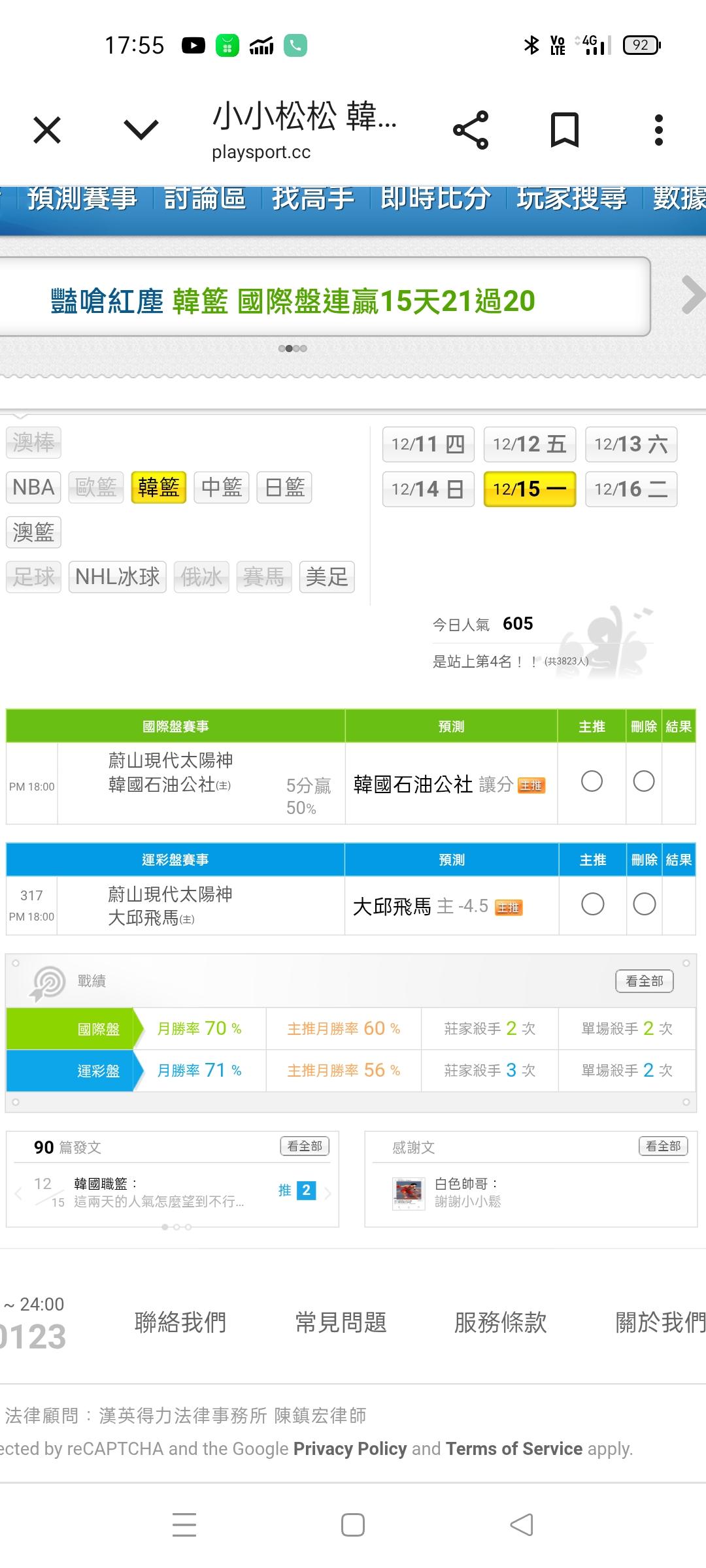
Task: Tap the banner carousel pagination dots
Action: tap(292, 348)
